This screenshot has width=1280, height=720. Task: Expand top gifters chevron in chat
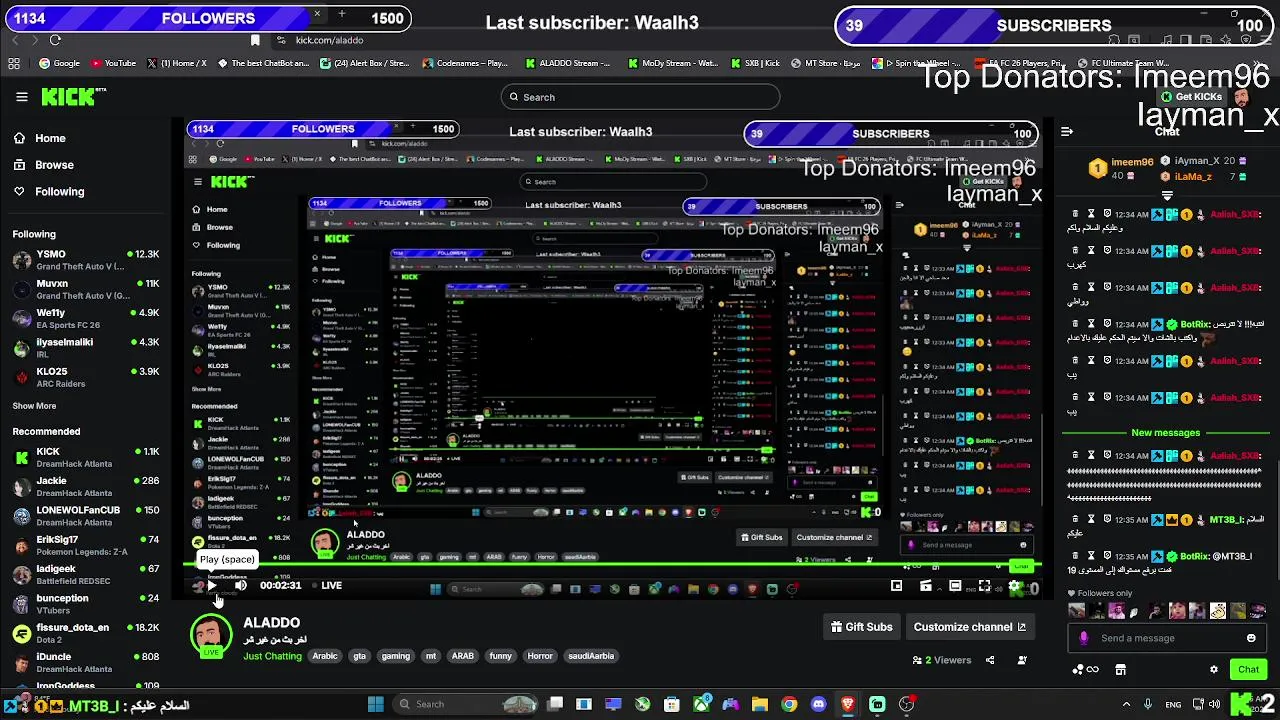[1167, 196]
